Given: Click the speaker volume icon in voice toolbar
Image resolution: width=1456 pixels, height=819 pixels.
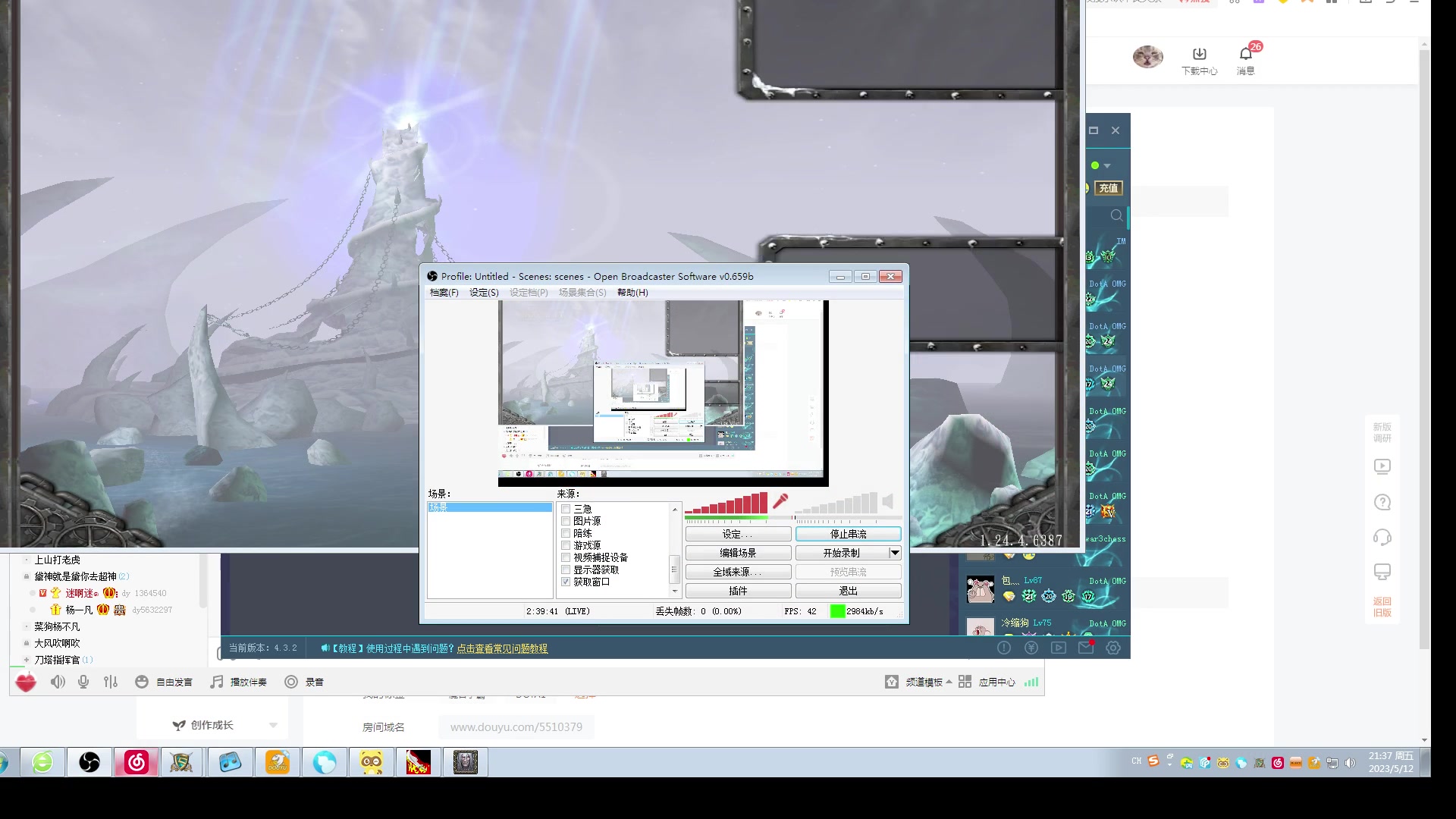Looking at the screenshot, I should [58, 682].
